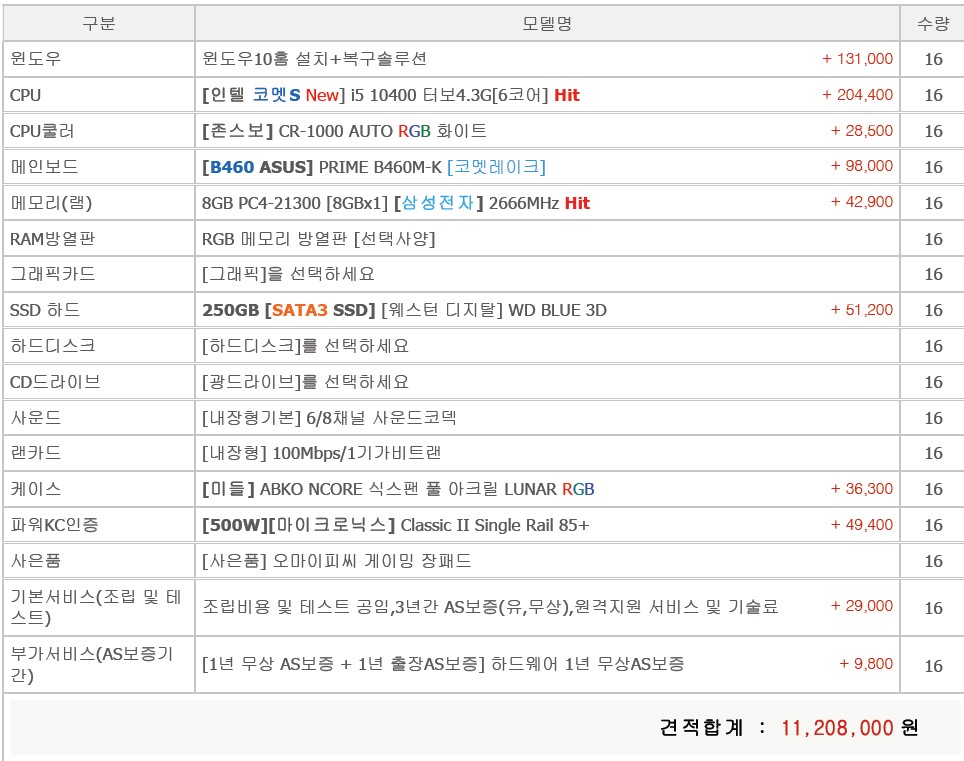
Task: Select the '파워KC인증' category cell
Action: [99, 525]
